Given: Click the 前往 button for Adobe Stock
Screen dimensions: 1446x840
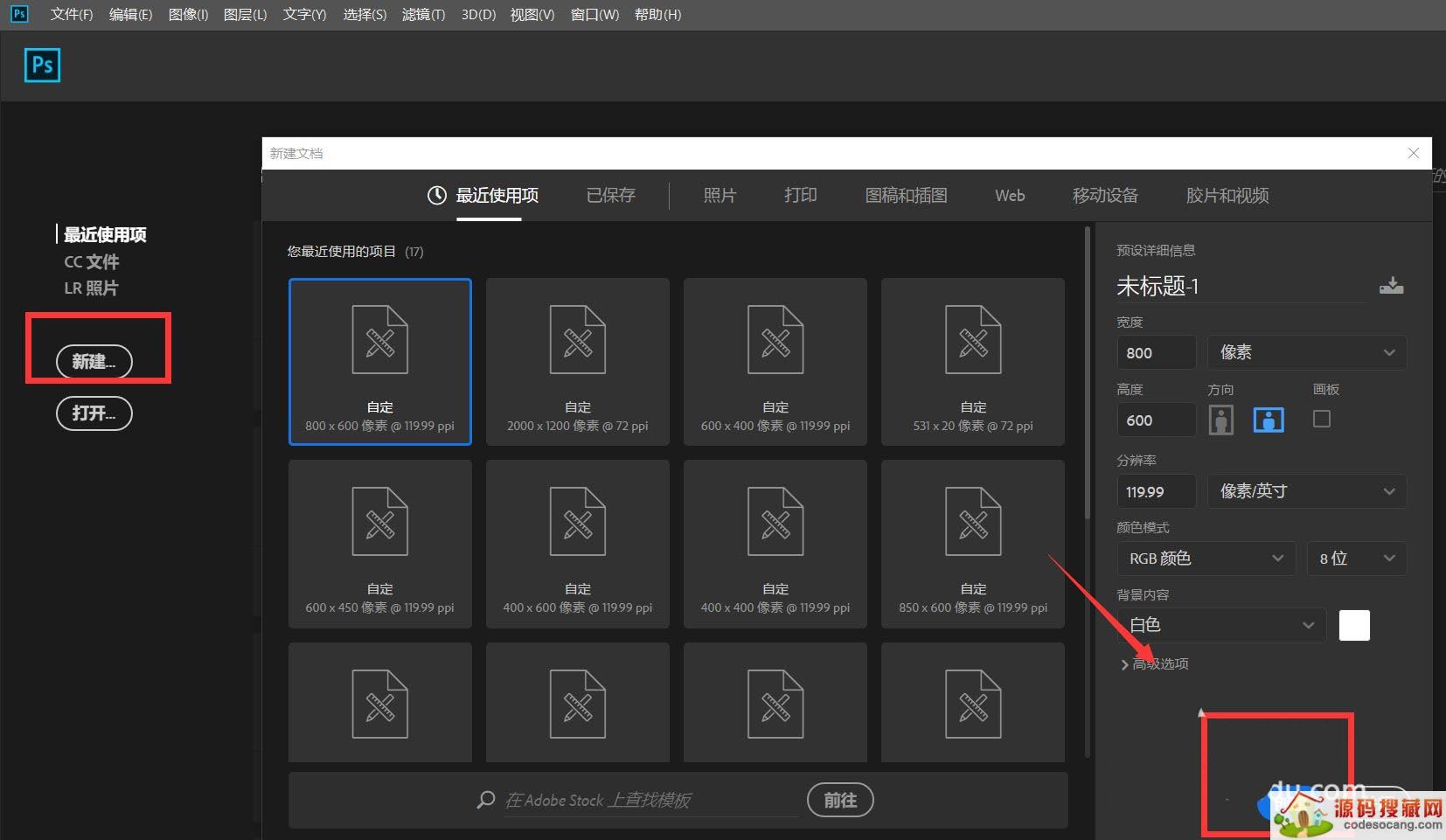Looking at the screenshot, I should coord(840,800).
